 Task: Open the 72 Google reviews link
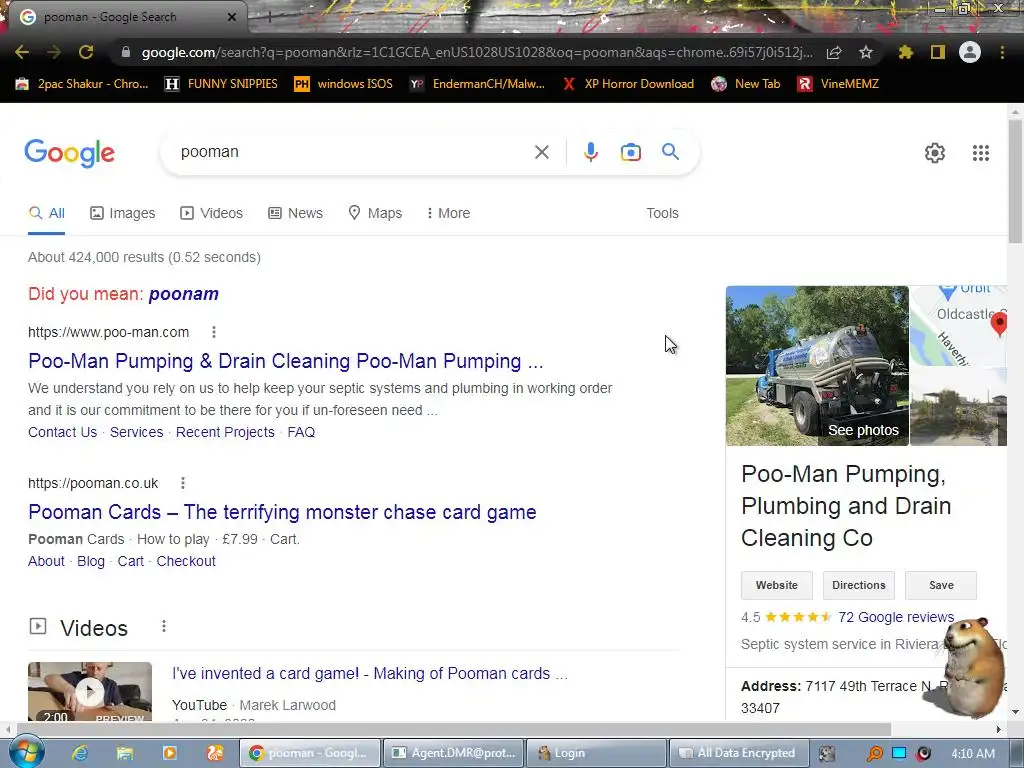(896, 617)
